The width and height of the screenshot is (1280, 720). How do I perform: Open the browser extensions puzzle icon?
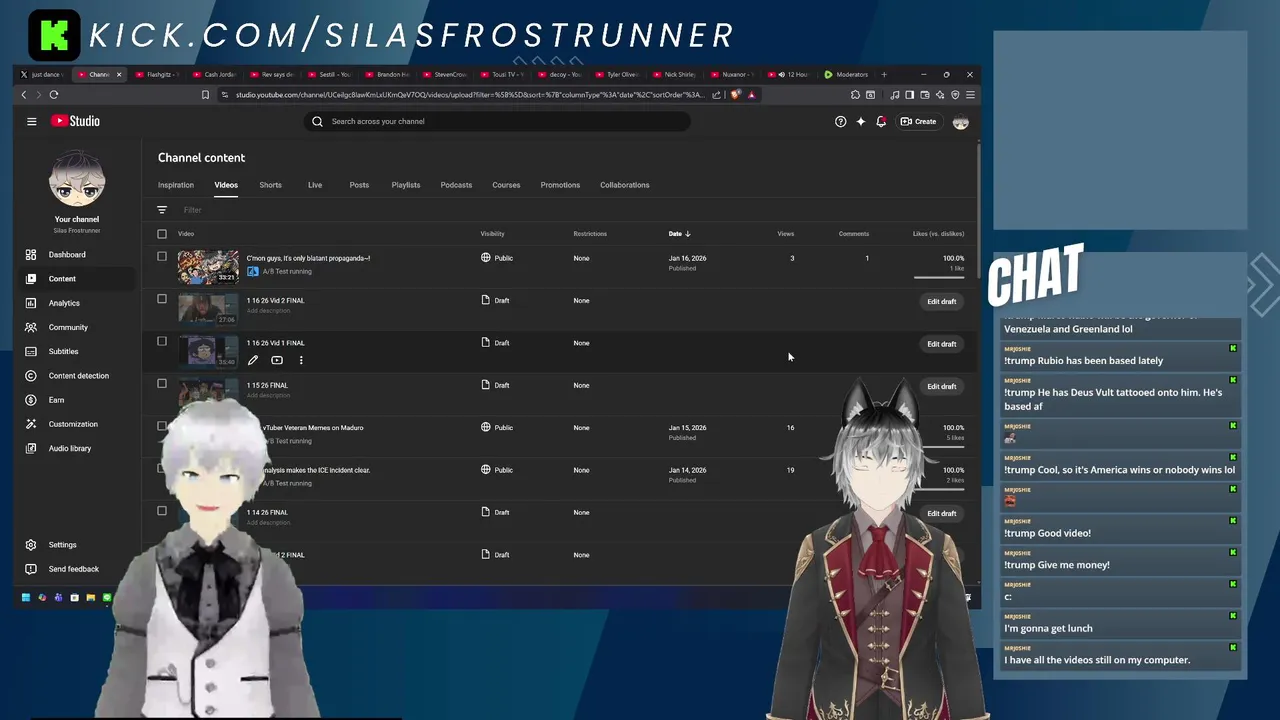(856, 95)
